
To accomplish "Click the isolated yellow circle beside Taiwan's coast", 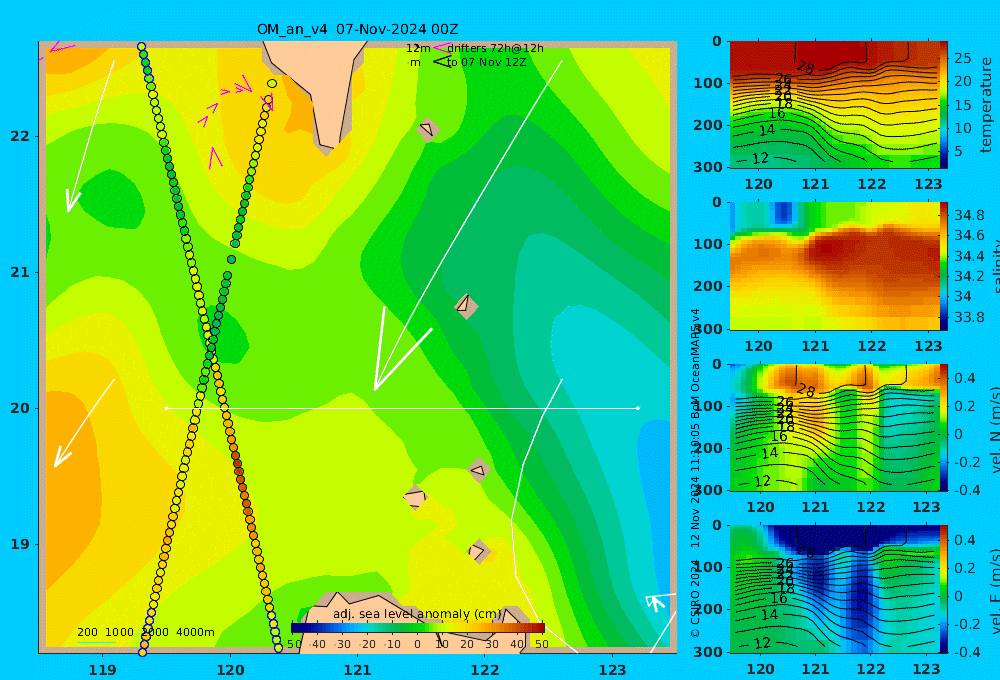I will 272,84.
